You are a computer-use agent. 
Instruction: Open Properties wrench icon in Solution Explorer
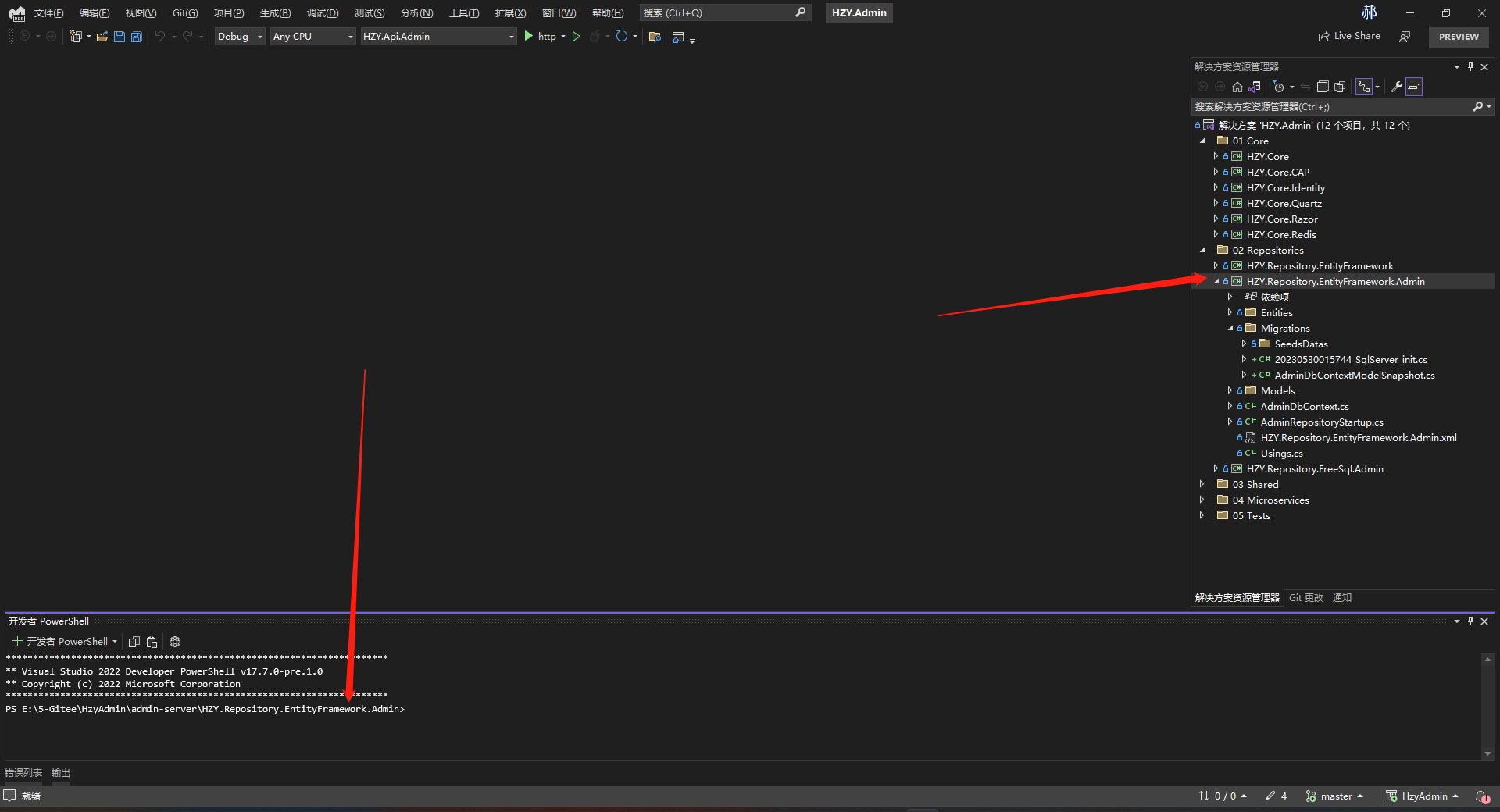click(1397, 87)
